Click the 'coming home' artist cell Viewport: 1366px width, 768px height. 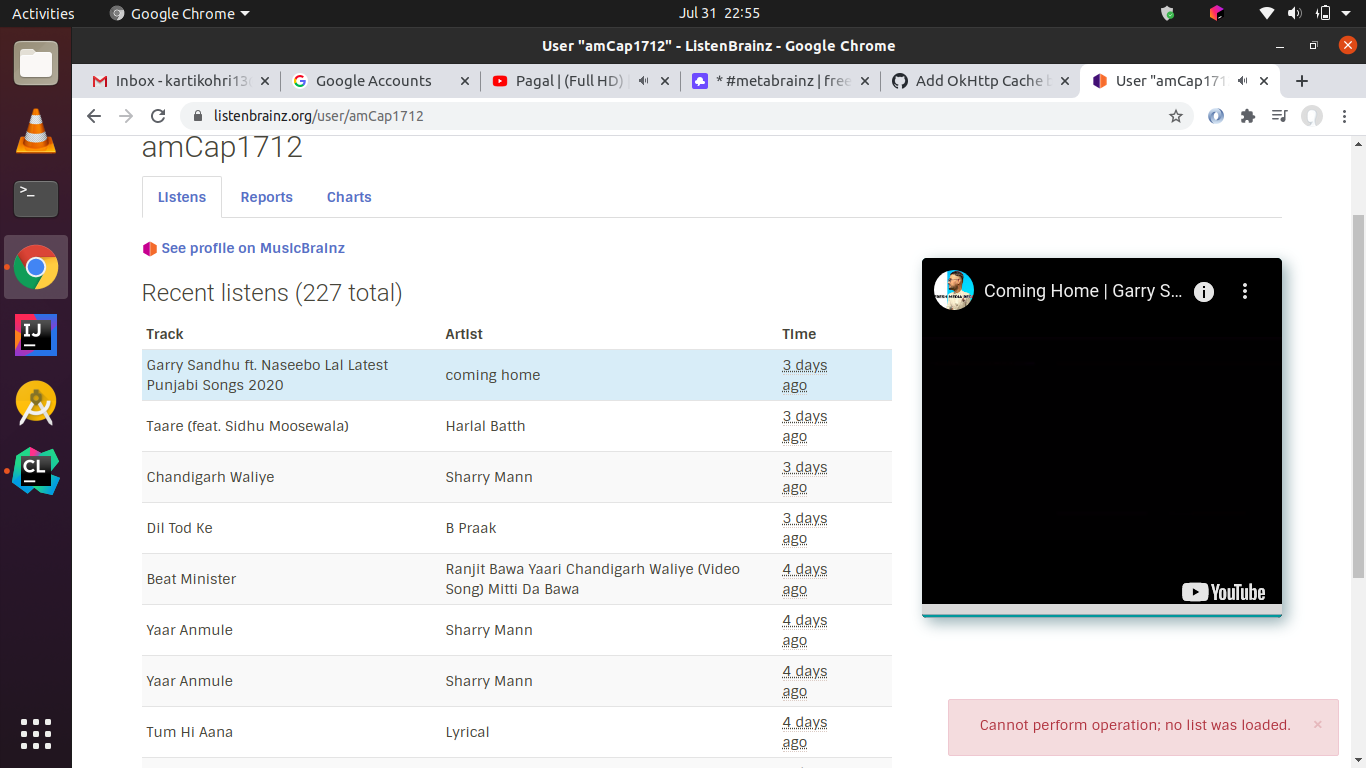point(493,375)
